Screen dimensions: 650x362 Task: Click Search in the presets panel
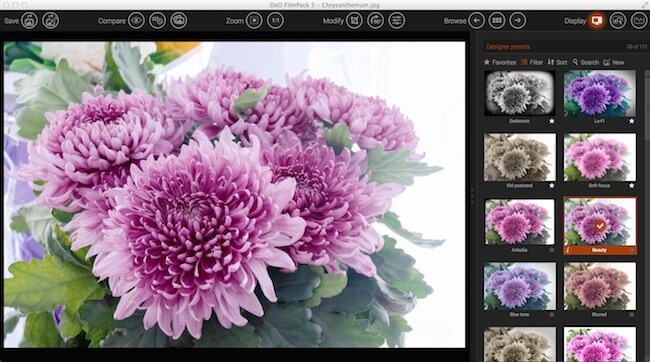585,62
